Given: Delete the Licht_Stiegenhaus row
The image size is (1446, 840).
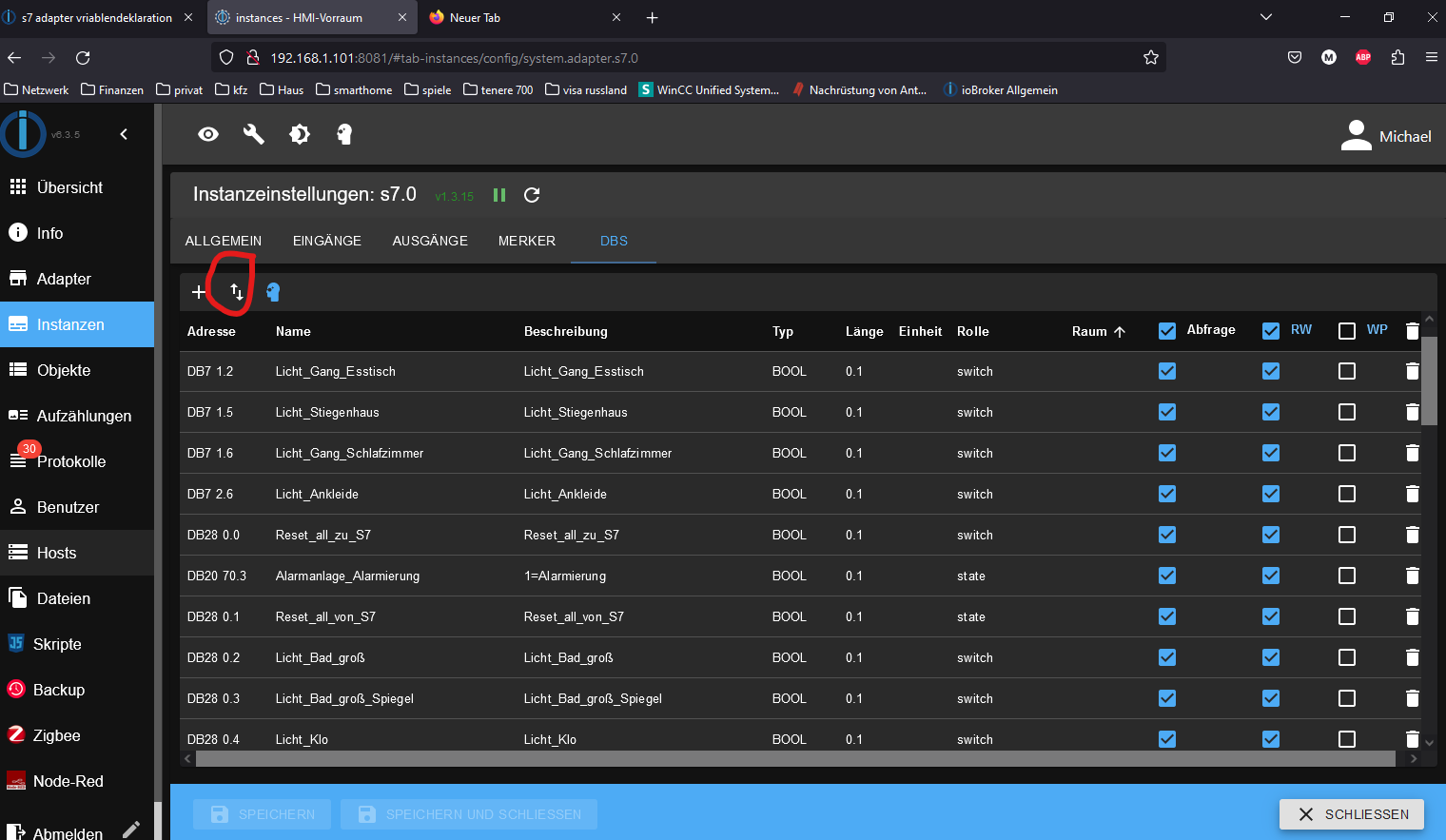Looking at the screenshot, I should (1413, 412).
